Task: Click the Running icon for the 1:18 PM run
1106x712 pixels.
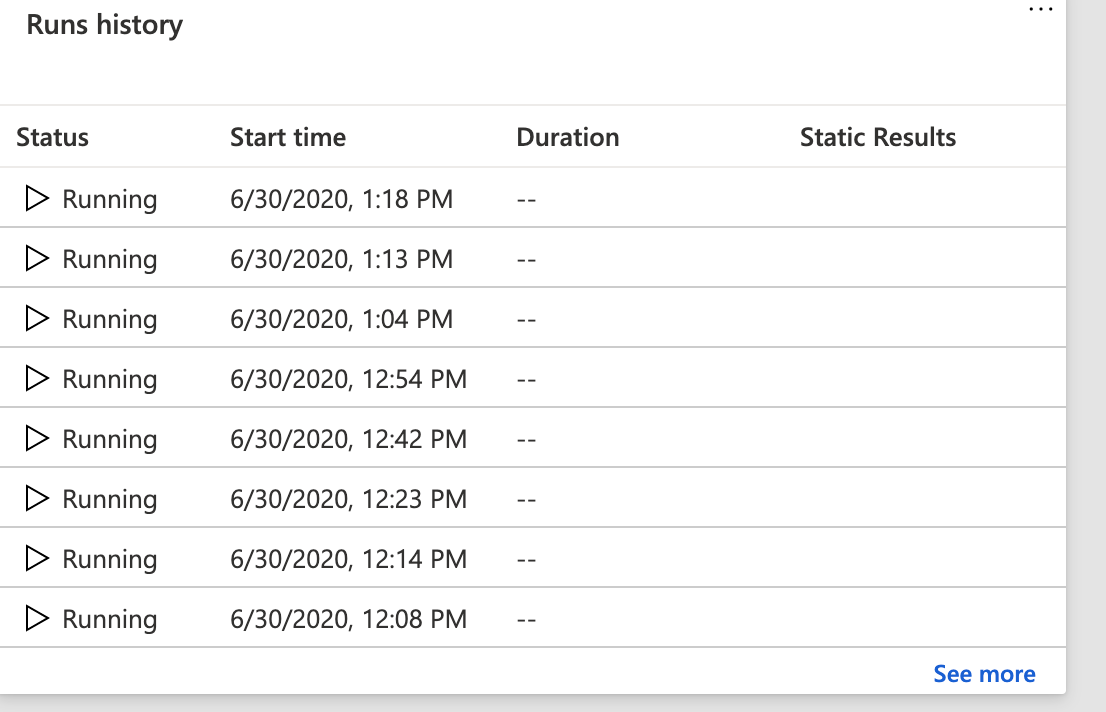Action: (x=37, y=199)
